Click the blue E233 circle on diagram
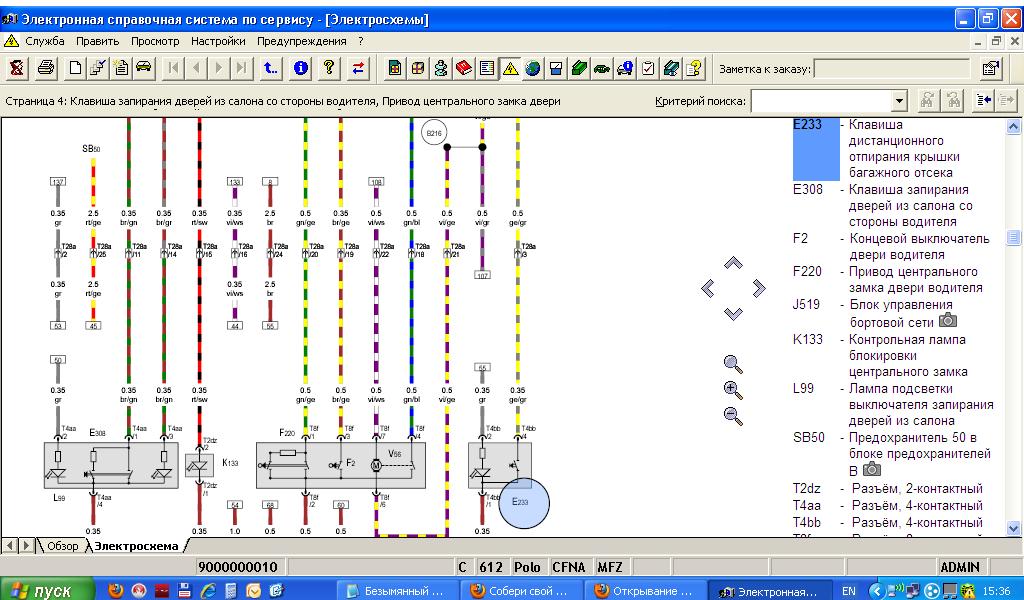This screenshot has height=600, width=1024. pyautogui.click(x=524, y=502)
